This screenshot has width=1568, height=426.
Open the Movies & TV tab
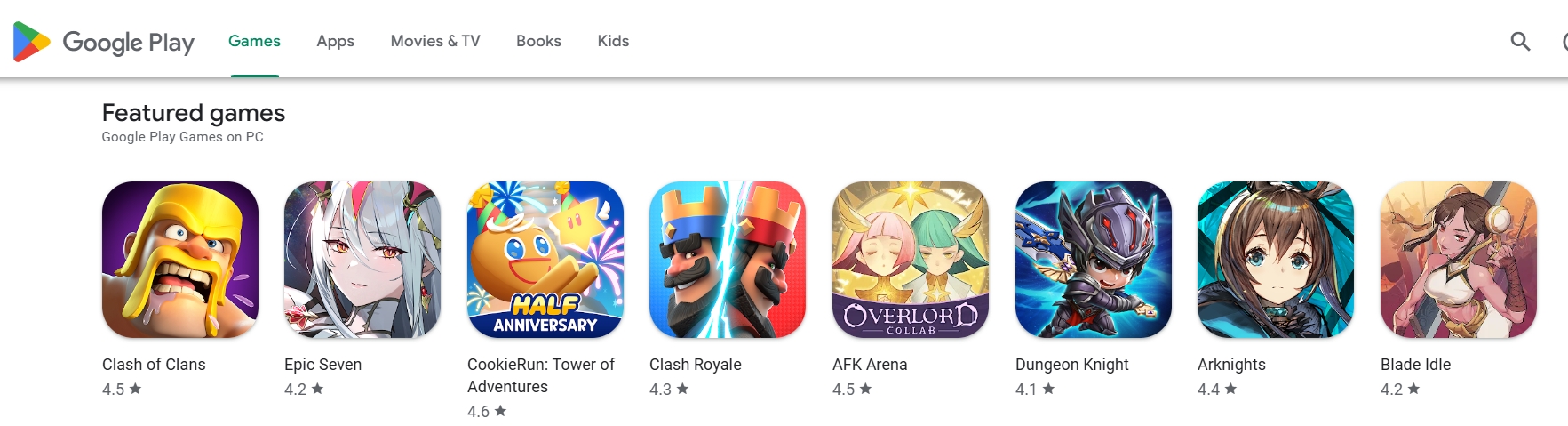(x=435, y=41)
